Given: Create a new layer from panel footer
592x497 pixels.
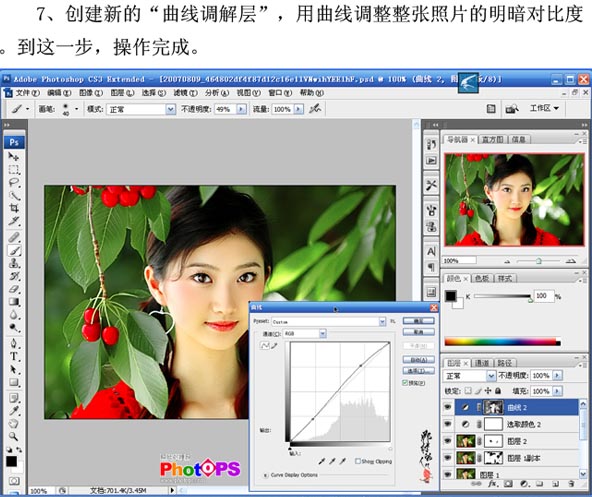Looking at the screenshot, I should click(x=555, y=484).
